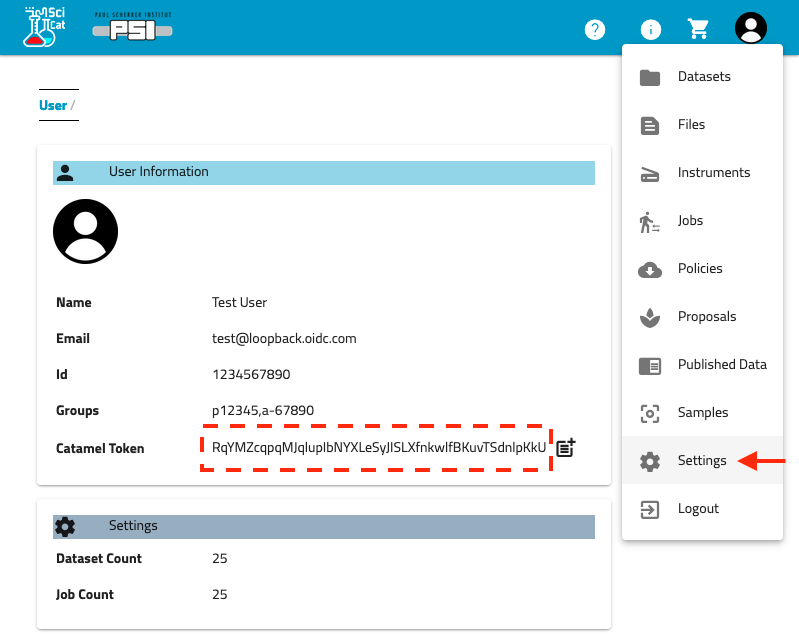The image size is (799, 637).
Task: Open the shopping cart icon
Action: [x=698, y=29]
